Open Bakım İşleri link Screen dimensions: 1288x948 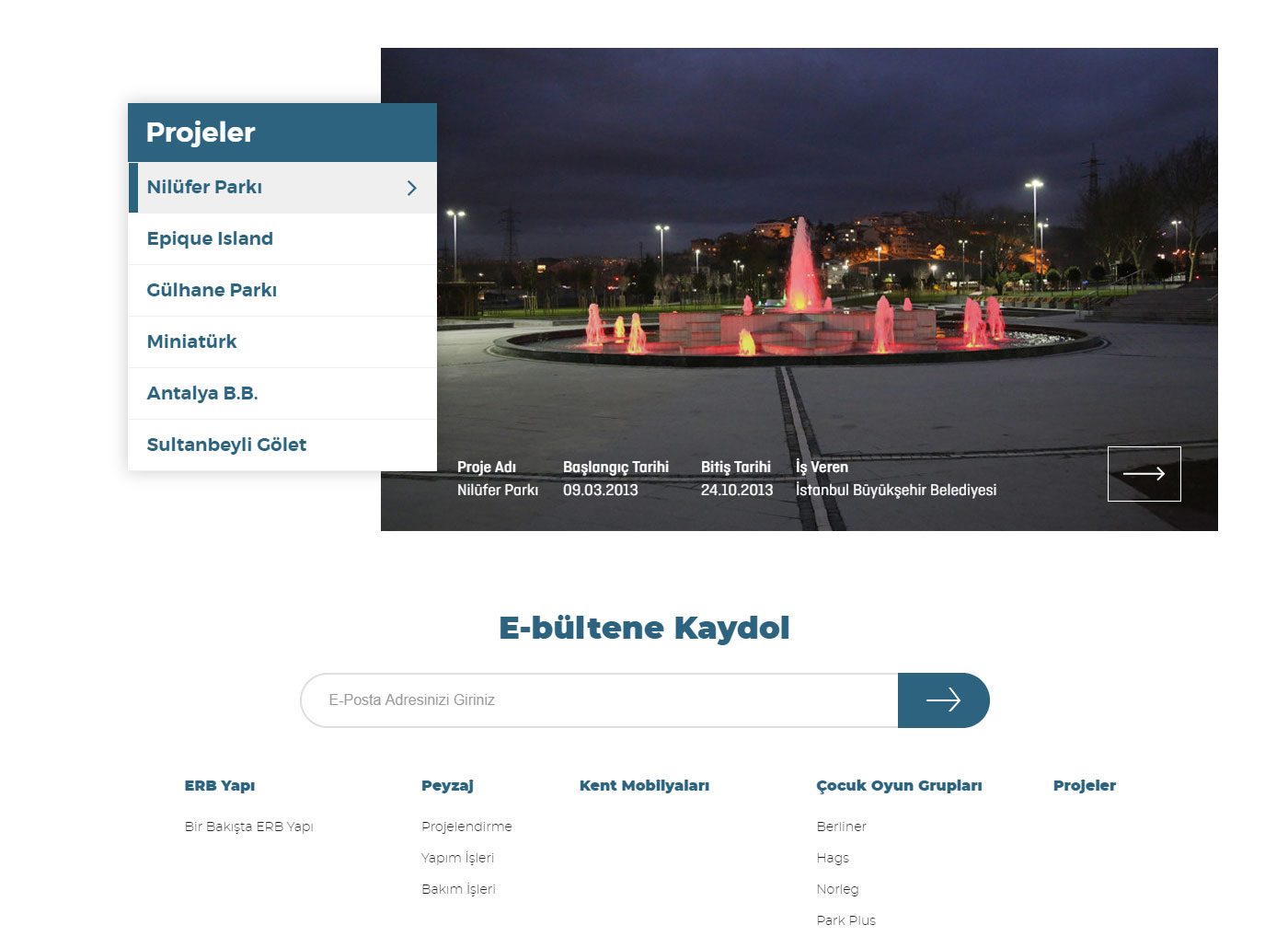click(458, 889)
